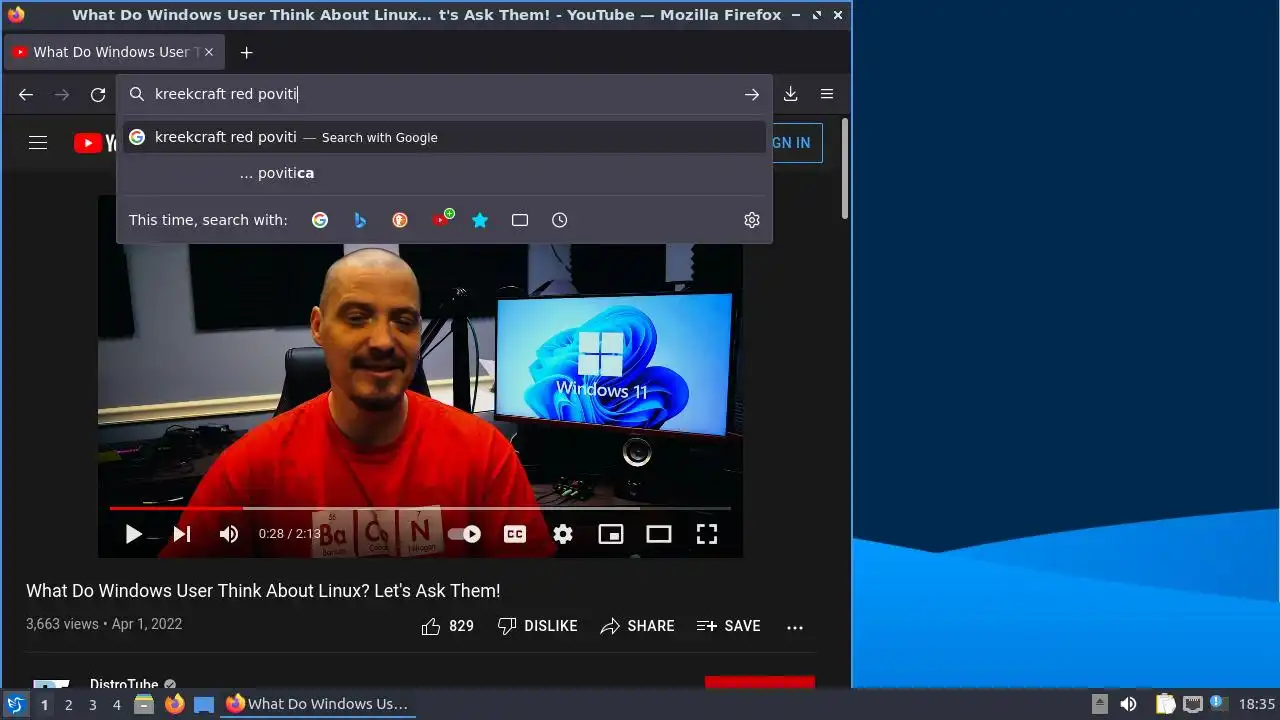Viewport: 1280px width, 720px height.
Task: Search this time with Google
Action: point(320,220)
